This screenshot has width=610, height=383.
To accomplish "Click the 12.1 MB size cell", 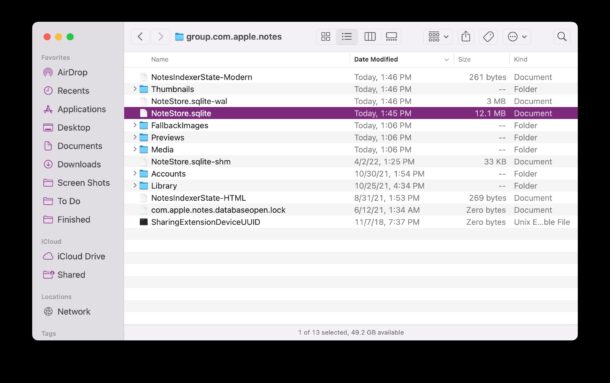I will 490,113.
